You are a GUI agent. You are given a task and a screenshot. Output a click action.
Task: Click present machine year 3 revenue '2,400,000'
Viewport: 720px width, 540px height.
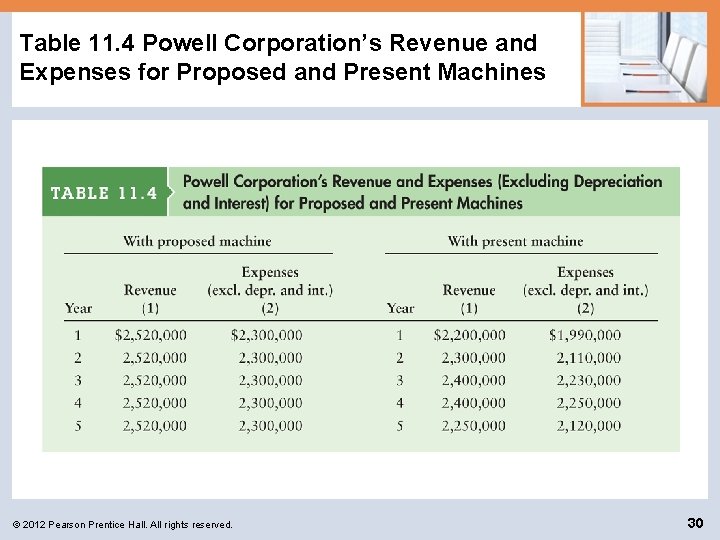(473, 380)
